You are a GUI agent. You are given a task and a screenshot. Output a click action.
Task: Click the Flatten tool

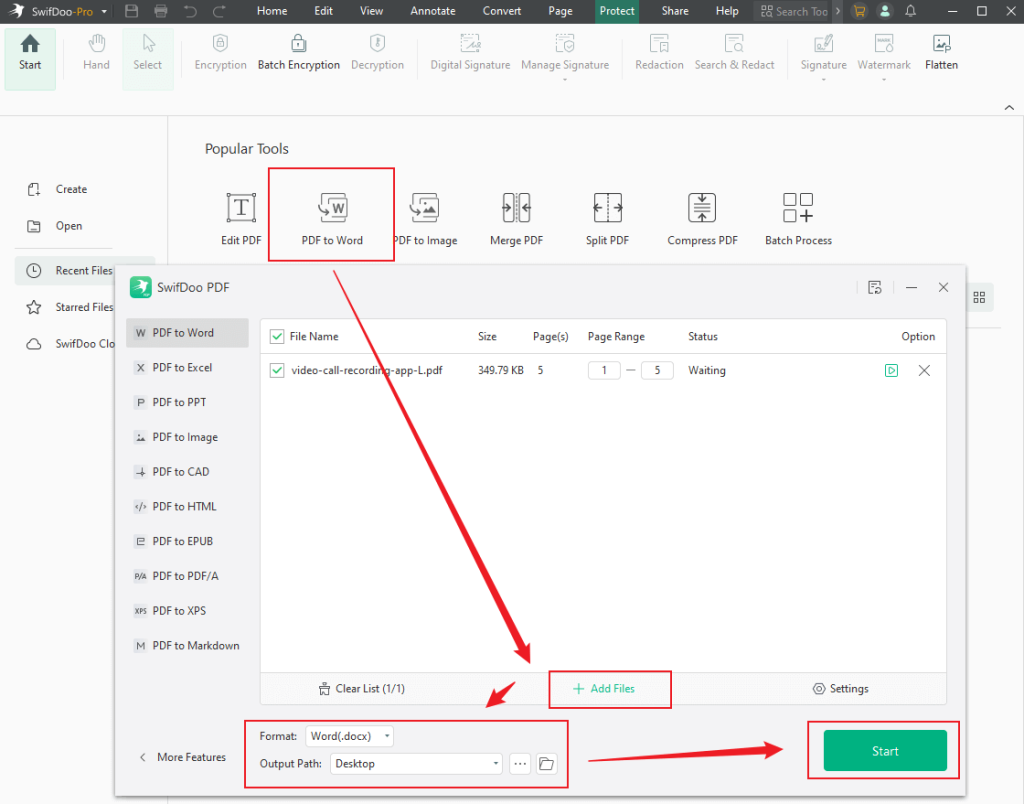941,52
